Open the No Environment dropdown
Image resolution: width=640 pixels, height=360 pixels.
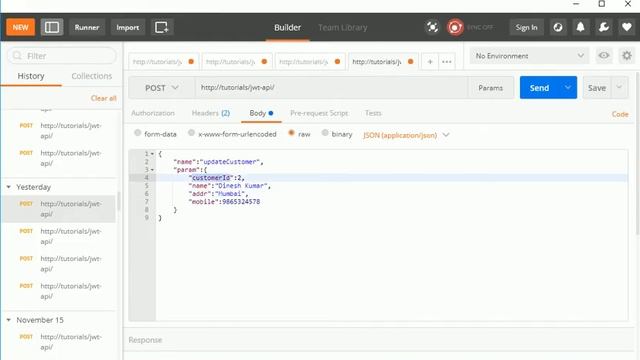[529, 56]
